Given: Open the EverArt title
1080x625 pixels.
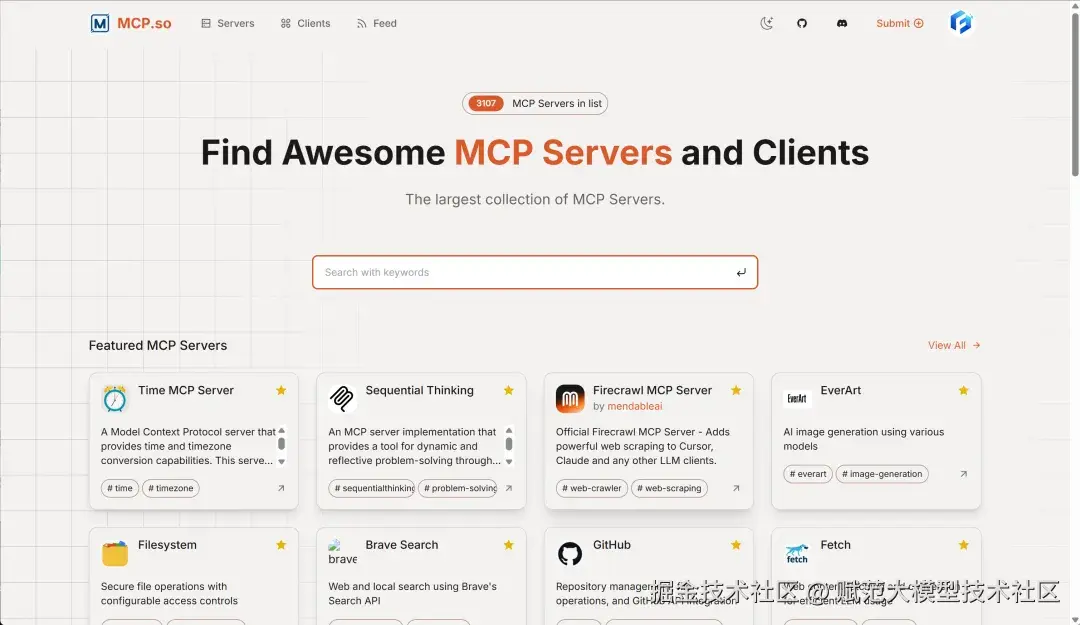Looking at the screenshot, I should click(x=840, y=390).
